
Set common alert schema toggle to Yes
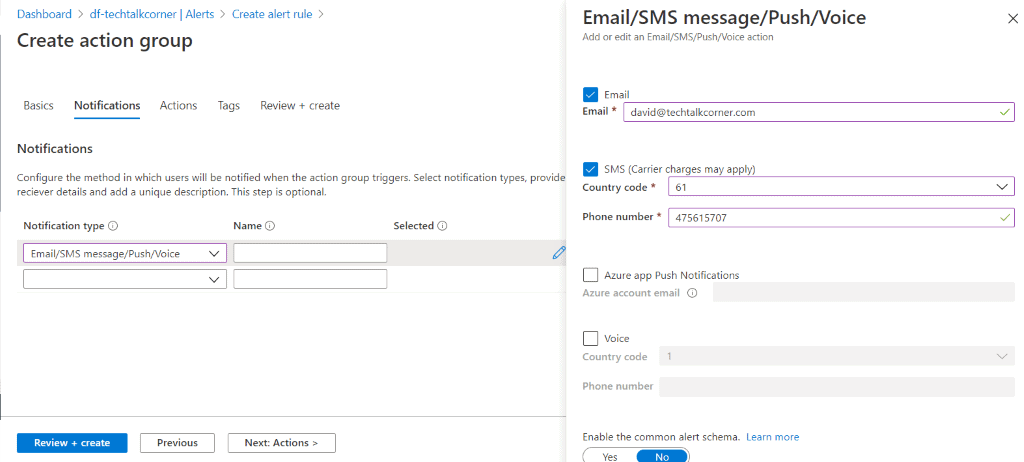(x=609, y=457)
